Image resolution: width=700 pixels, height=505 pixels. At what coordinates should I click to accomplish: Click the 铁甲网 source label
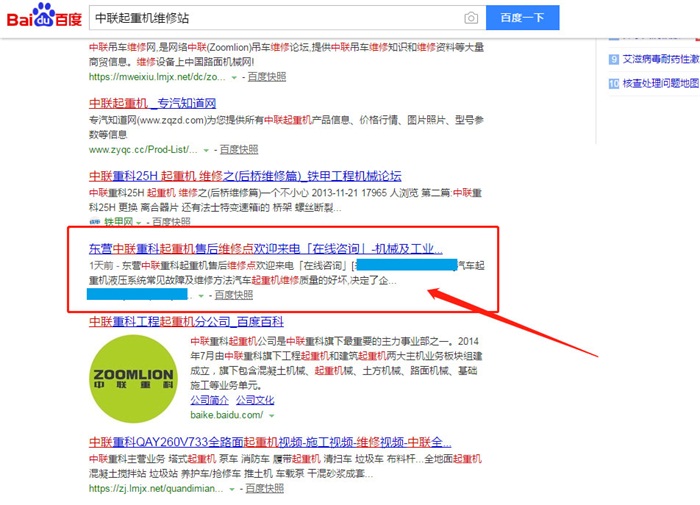tap(119, 221)
